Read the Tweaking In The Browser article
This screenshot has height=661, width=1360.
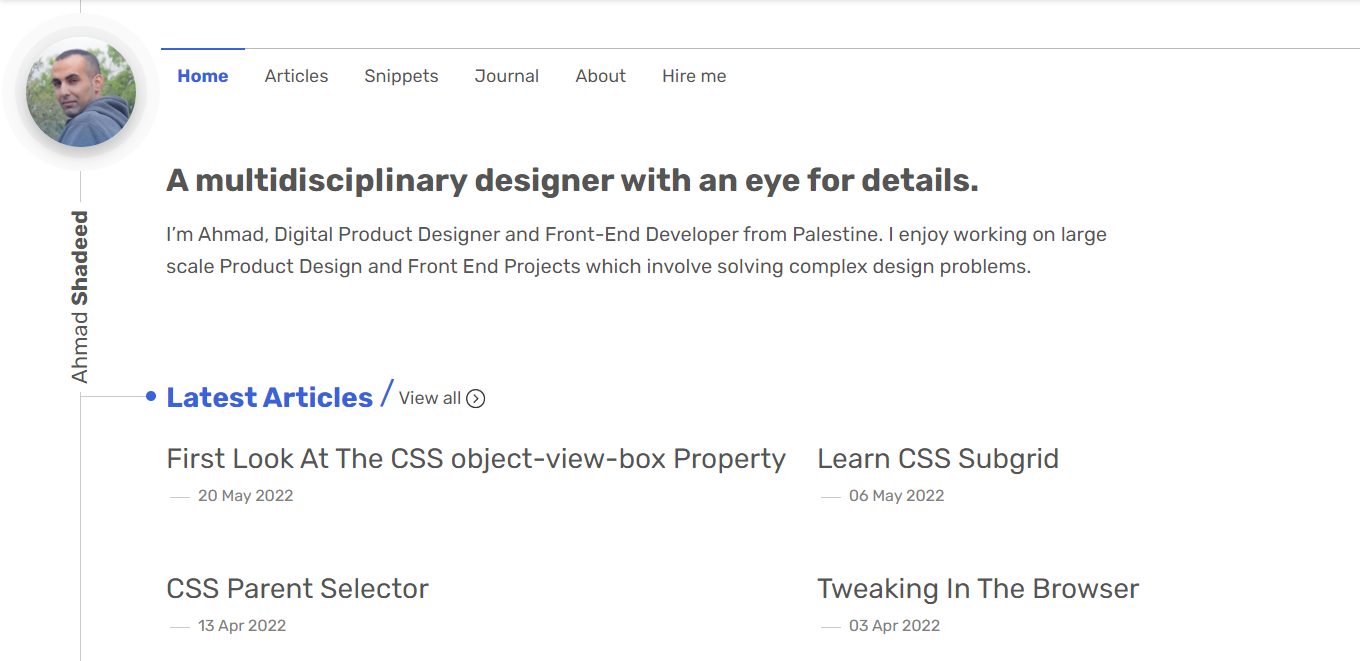[x=978, y=588]
